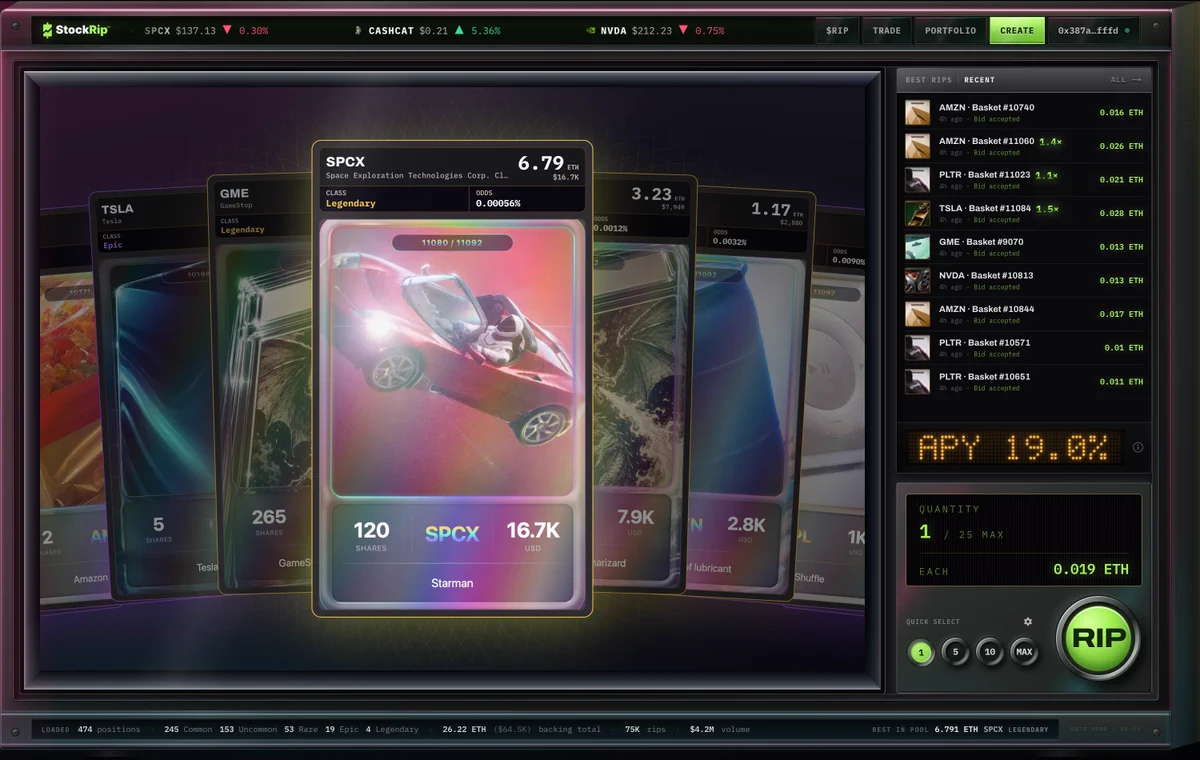Screen dimensions: 1200x760
Task: Click '$4.2M volume' in status bar
Action: point(719,730)
